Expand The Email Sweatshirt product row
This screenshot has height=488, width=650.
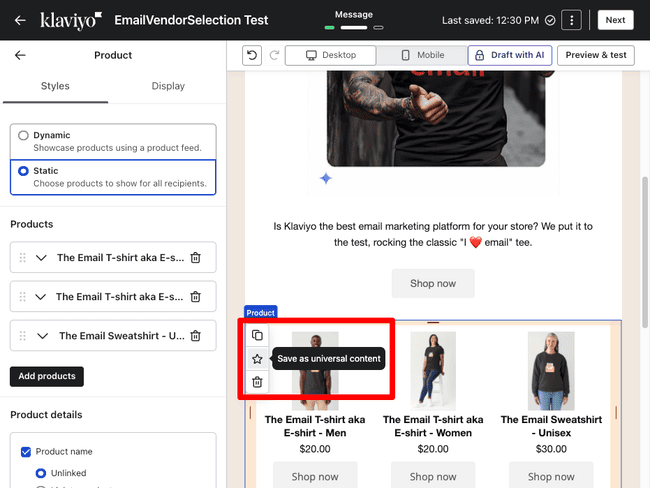click(x=41, y=336)
